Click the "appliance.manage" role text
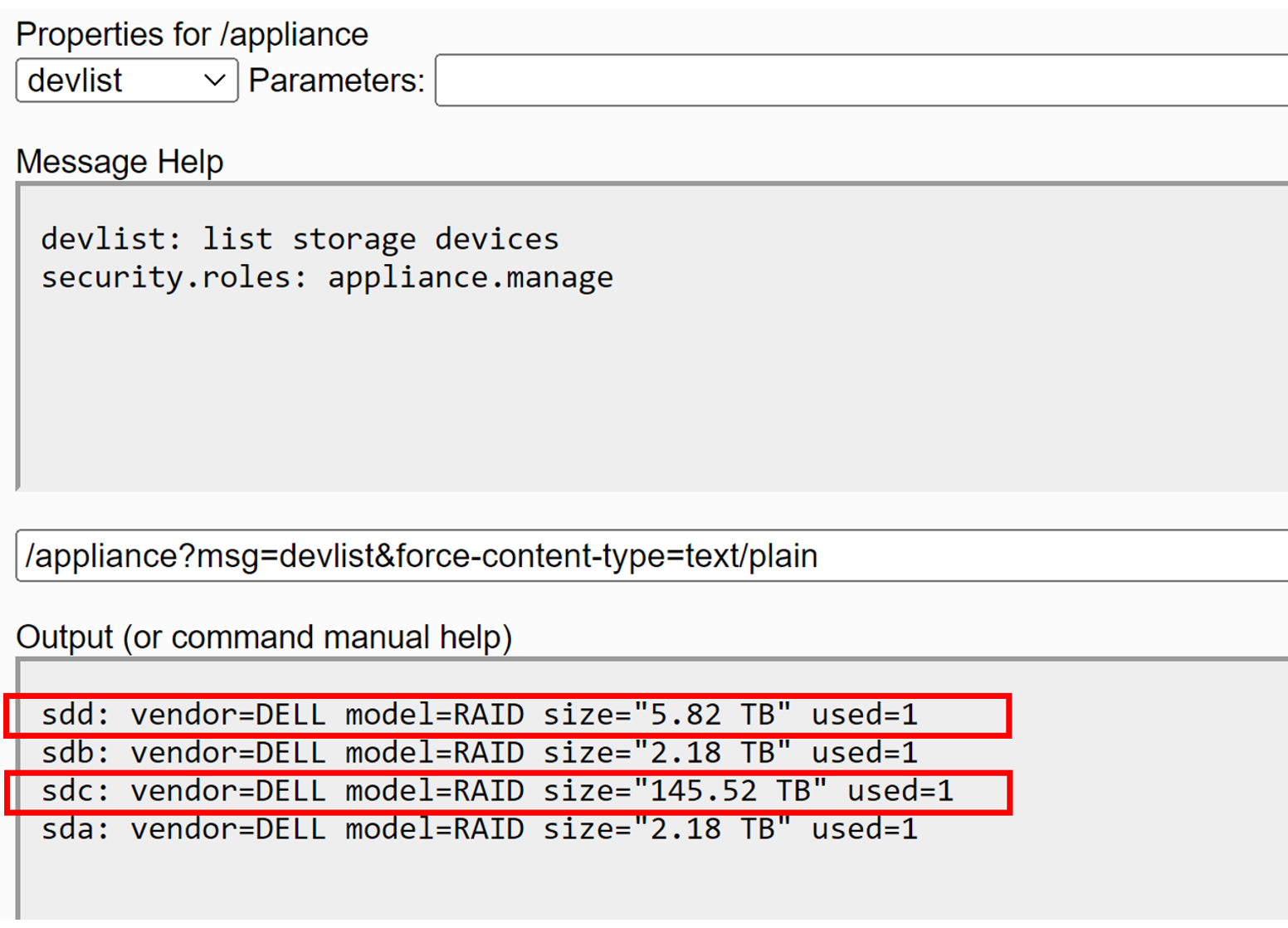 471,277
